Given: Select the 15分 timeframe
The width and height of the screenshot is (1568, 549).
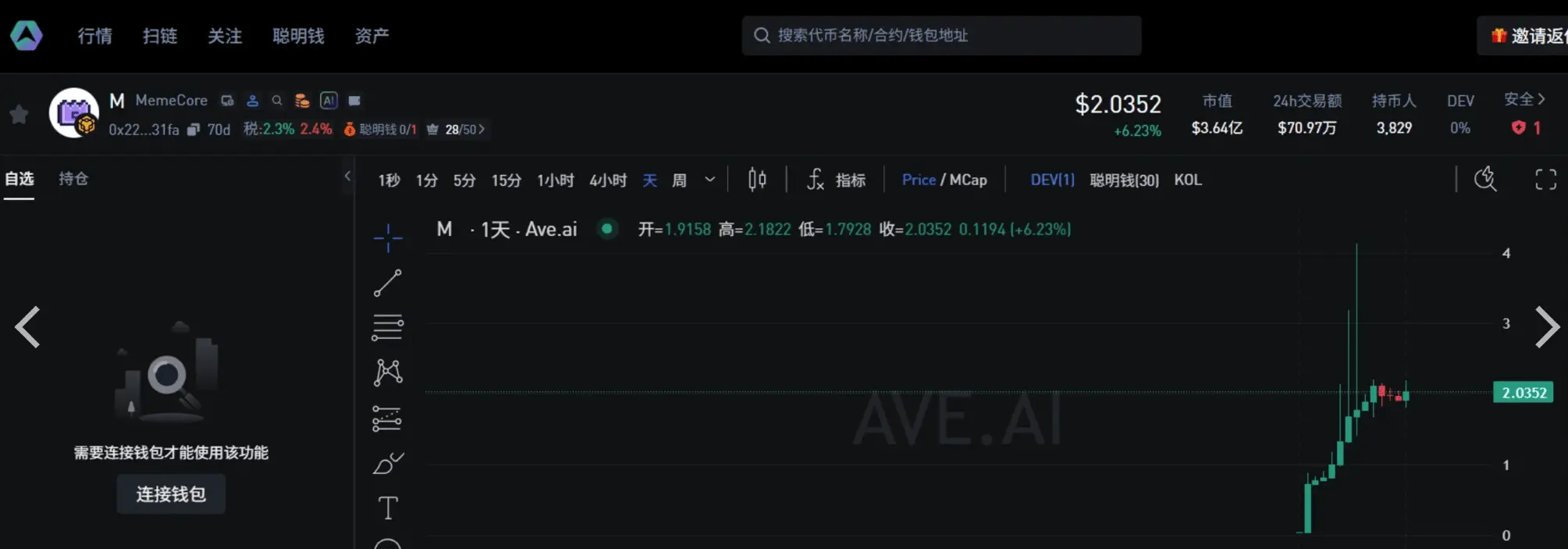Looking at the screenshot, I should [506, 180].
